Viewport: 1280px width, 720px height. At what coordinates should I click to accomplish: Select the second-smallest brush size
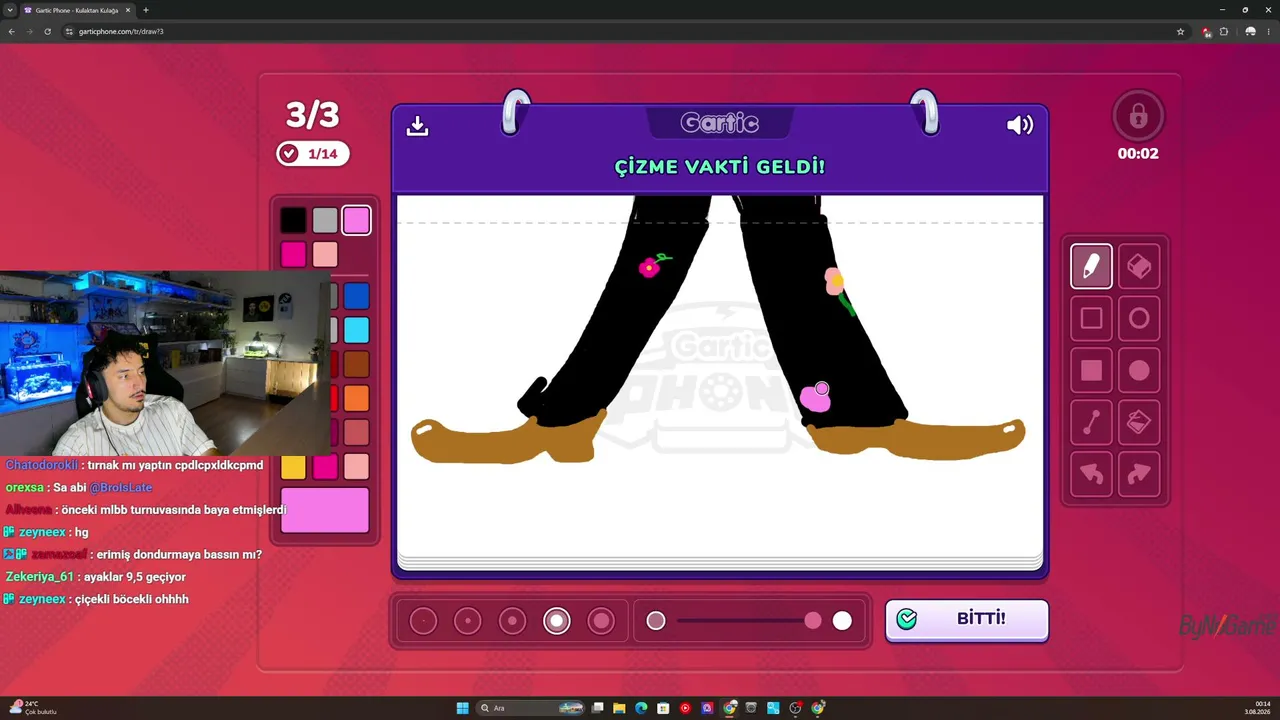click(467, 621)
